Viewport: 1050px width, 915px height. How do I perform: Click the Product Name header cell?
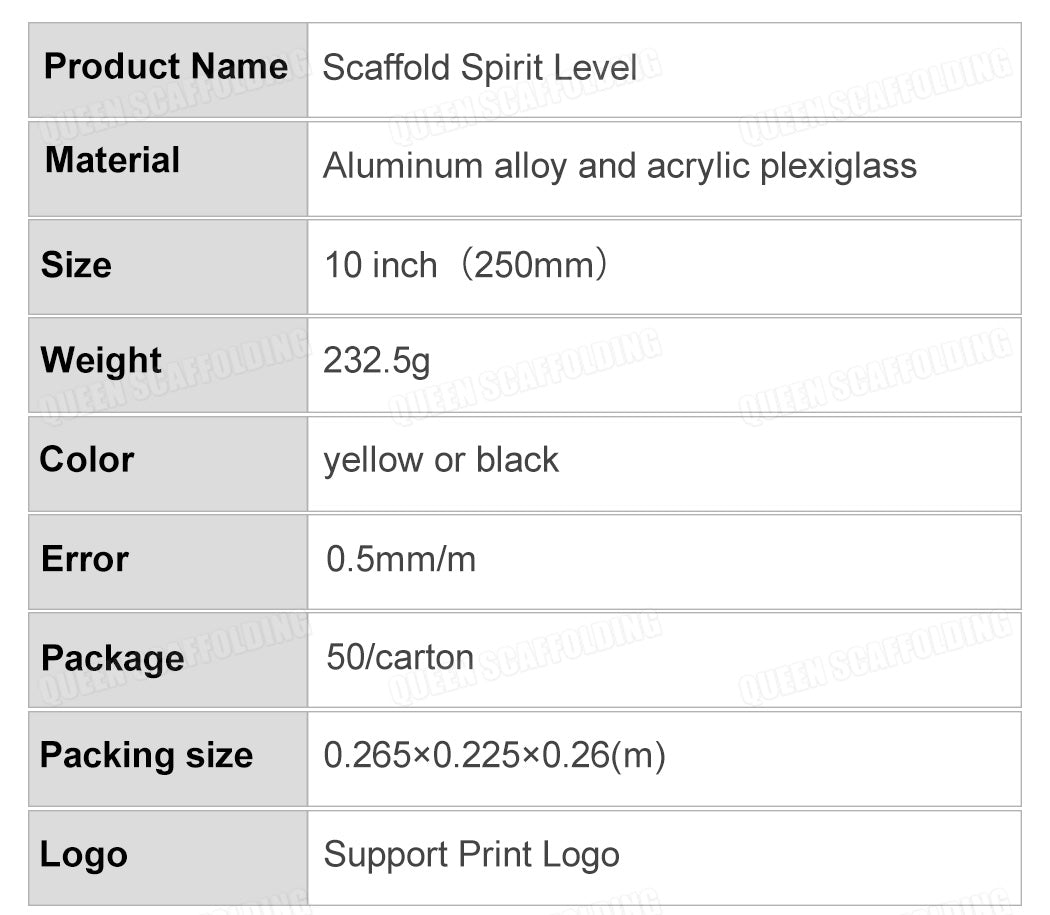166,67
